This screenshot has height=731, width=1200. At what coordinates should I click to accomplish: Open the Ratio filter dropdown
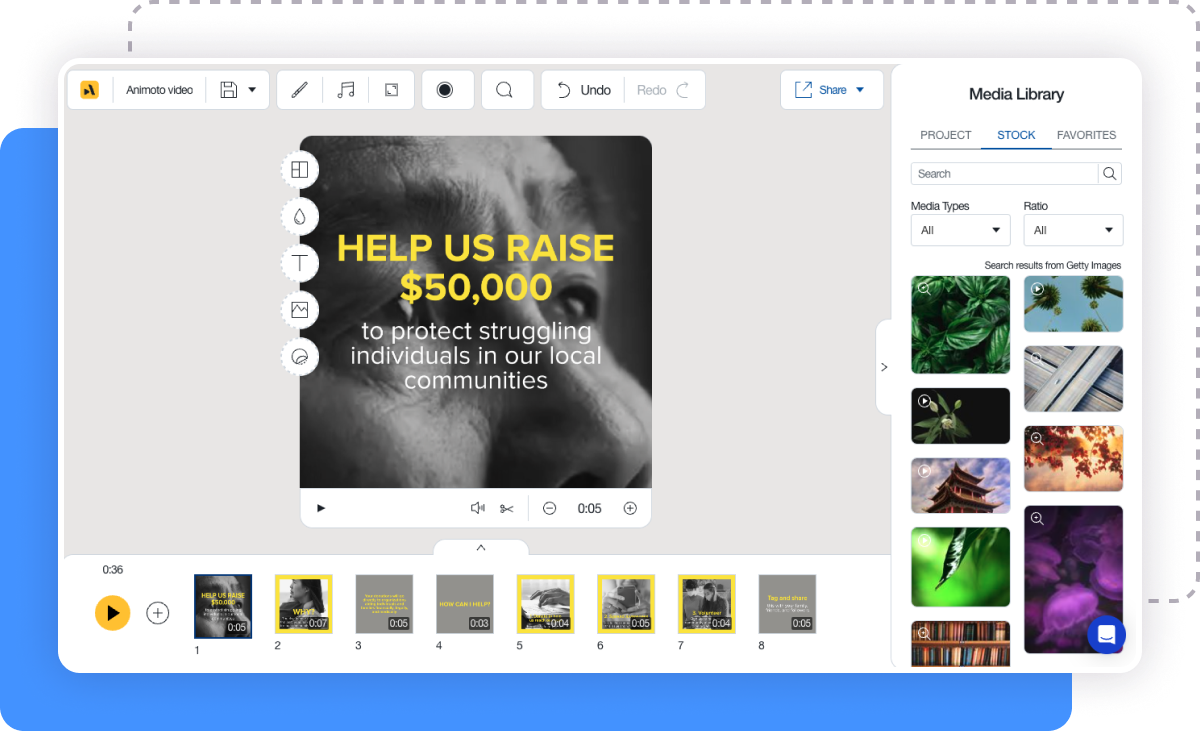[x=1072, y=230]
